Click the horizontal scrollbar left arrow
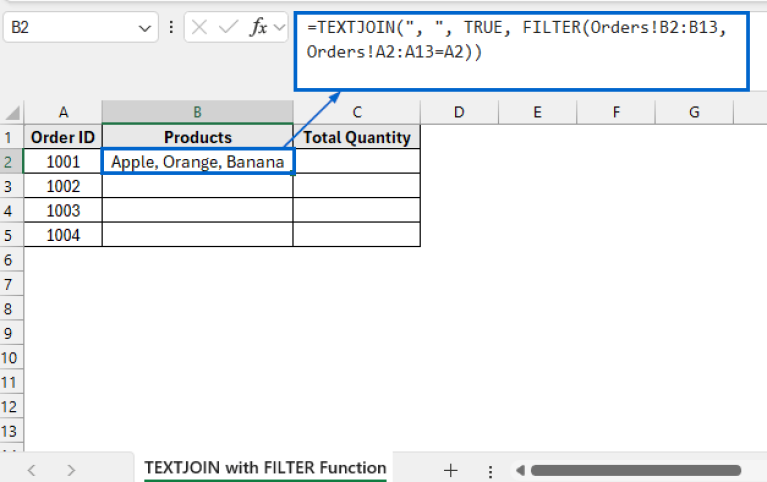The image size is (767, 482). click(x=518, y=469)
